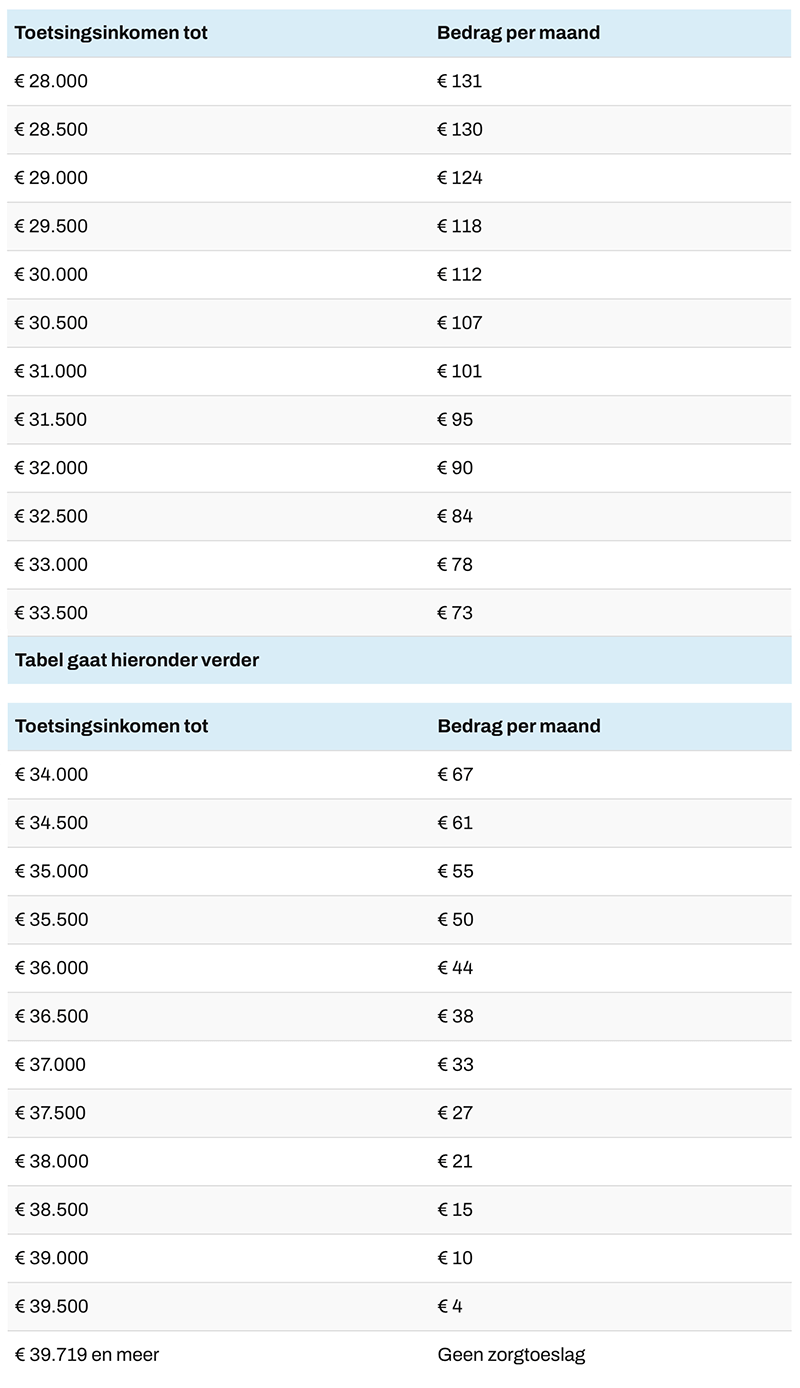Viewport: 800px width, 1388px height.
Task: Click the € 39.500 income cell
Action: coord(51,1306)
